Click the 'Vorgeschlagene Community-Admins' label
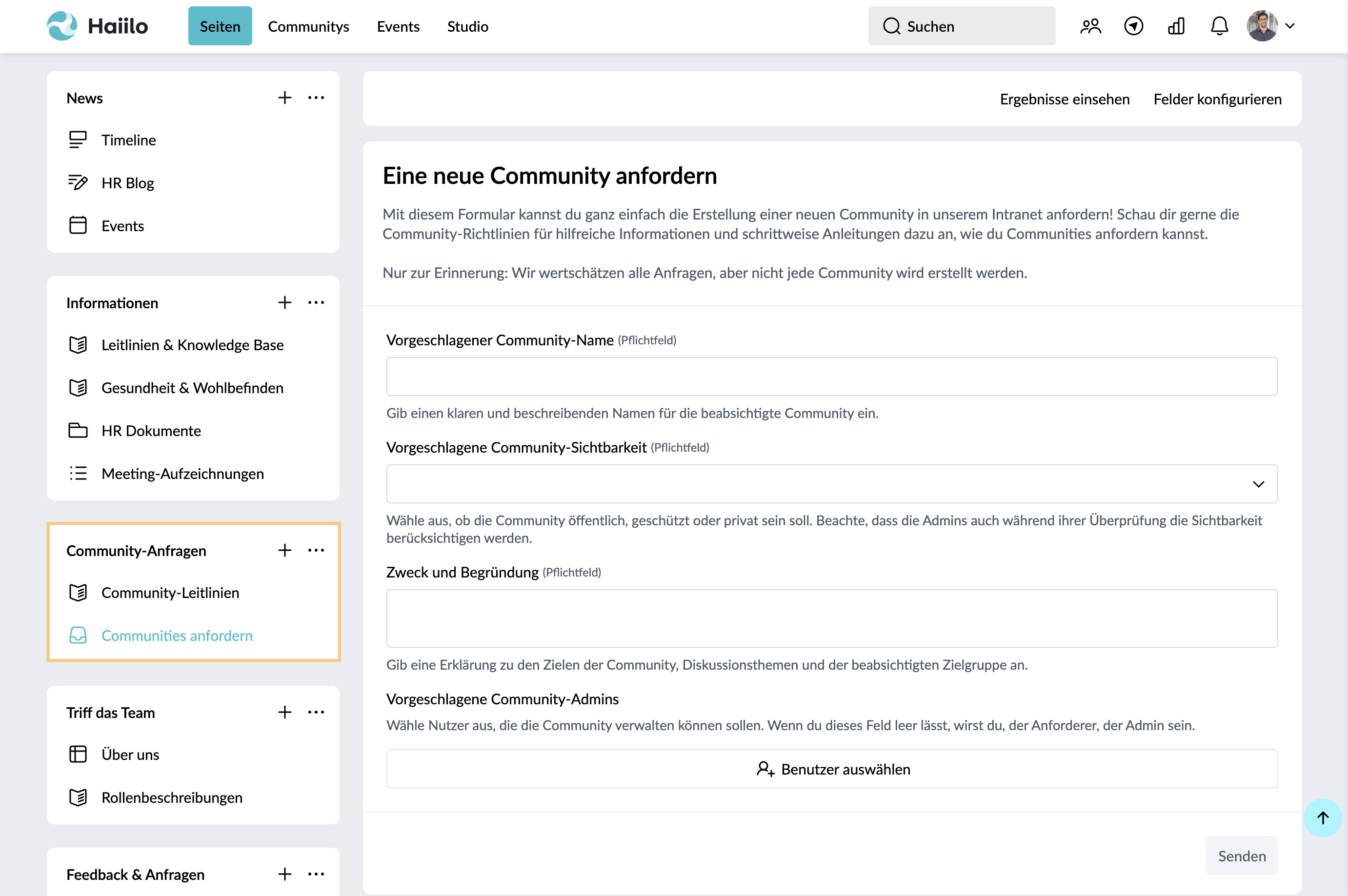The image size is (1348, 896). [503, 699]
